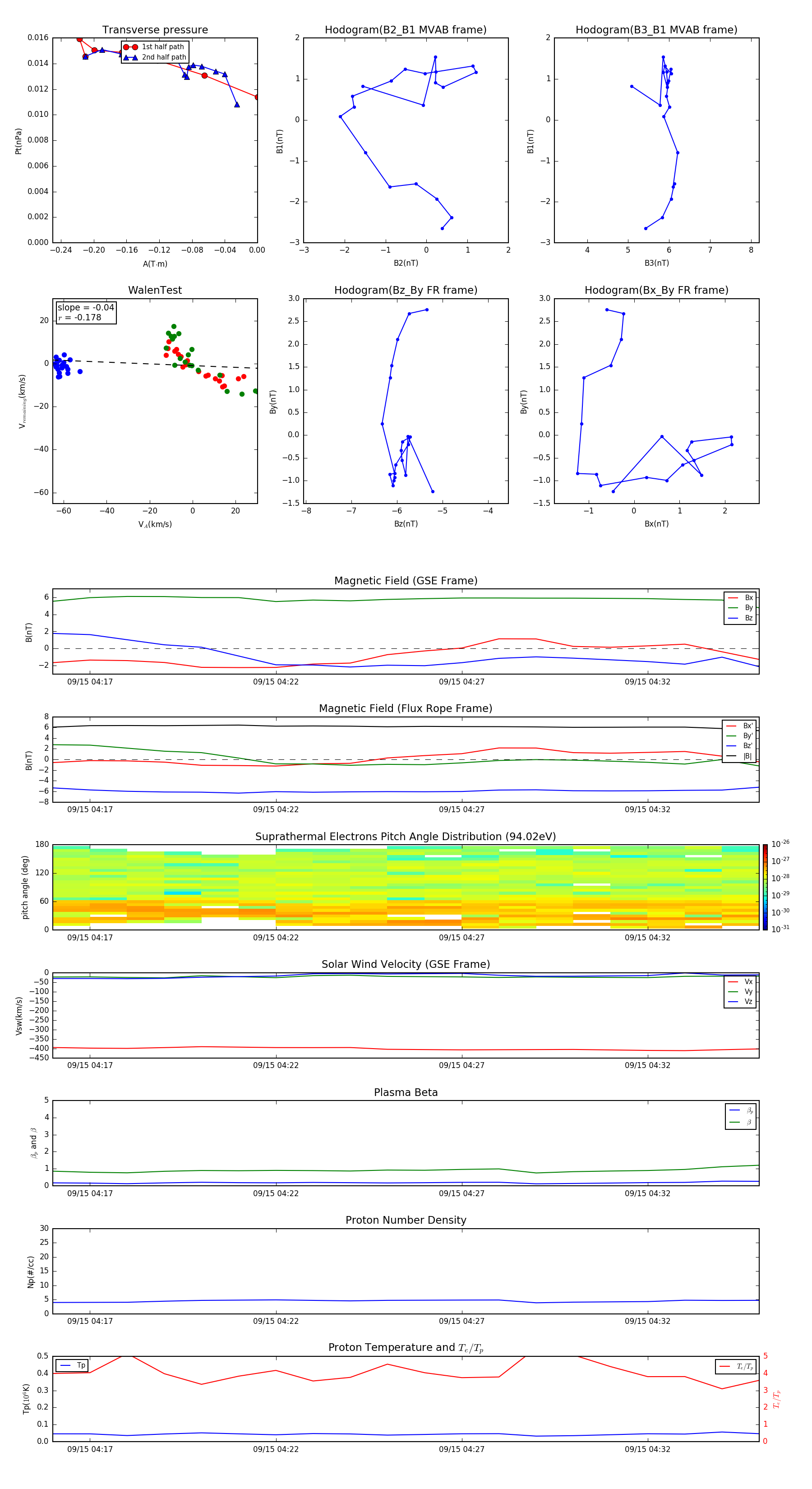Select the By' entry in Flux Rope legend
Image resolution: width=812 pixels, height=1489 pixels.
point(739,736)
